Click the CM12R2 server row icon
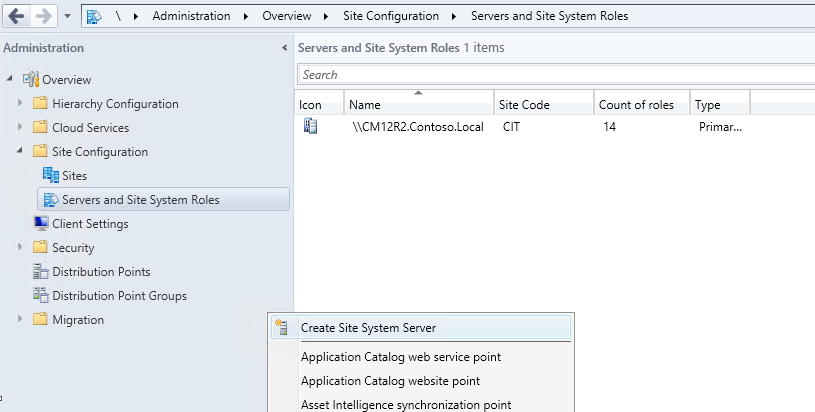The height and width of the screenshot is (412, 815). (310, 128)
